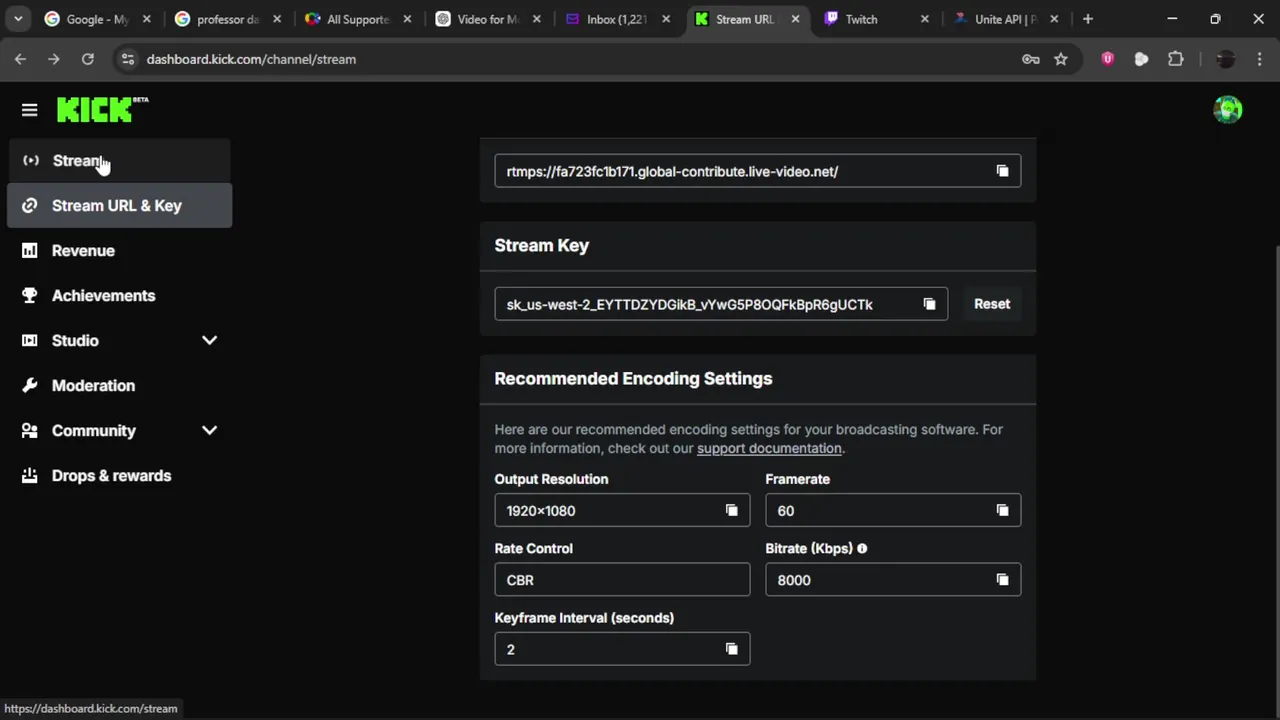Copy the Framerate value
1280x720 pixels.
click(x=1002, y=511)
